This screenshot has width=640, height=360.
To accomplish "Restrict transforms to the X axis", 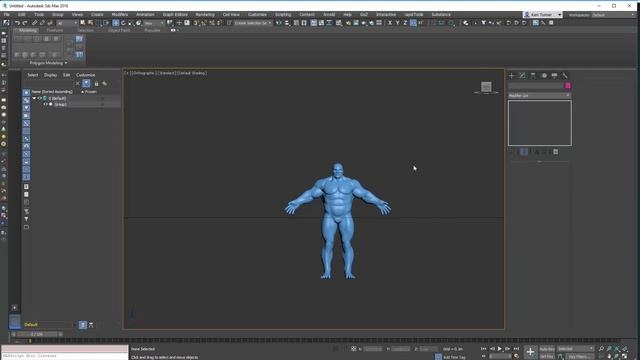I will [389, 23].
